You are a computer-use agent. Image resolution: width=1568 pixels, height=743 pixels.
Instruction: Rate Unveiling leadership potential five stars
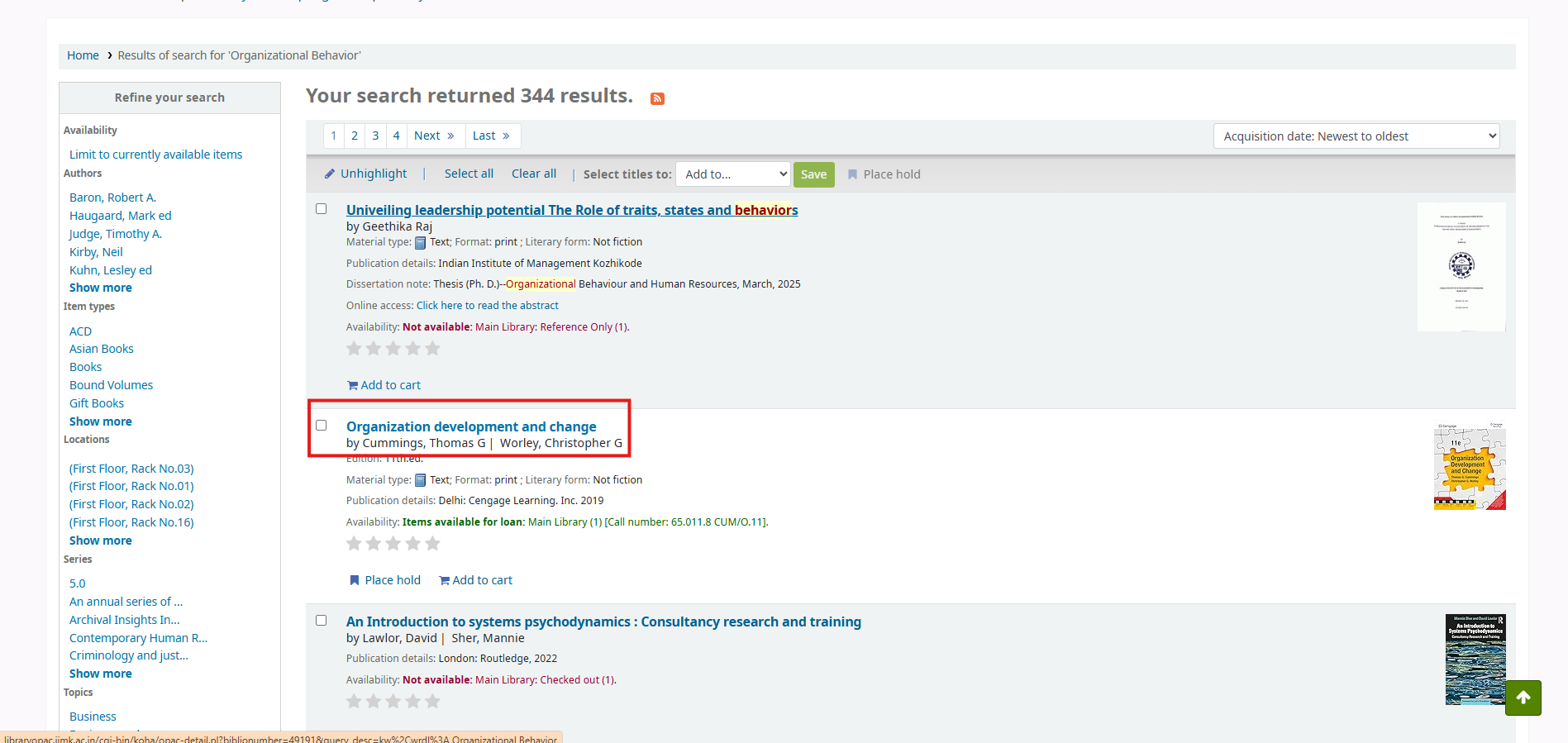(x=432, y=349)
